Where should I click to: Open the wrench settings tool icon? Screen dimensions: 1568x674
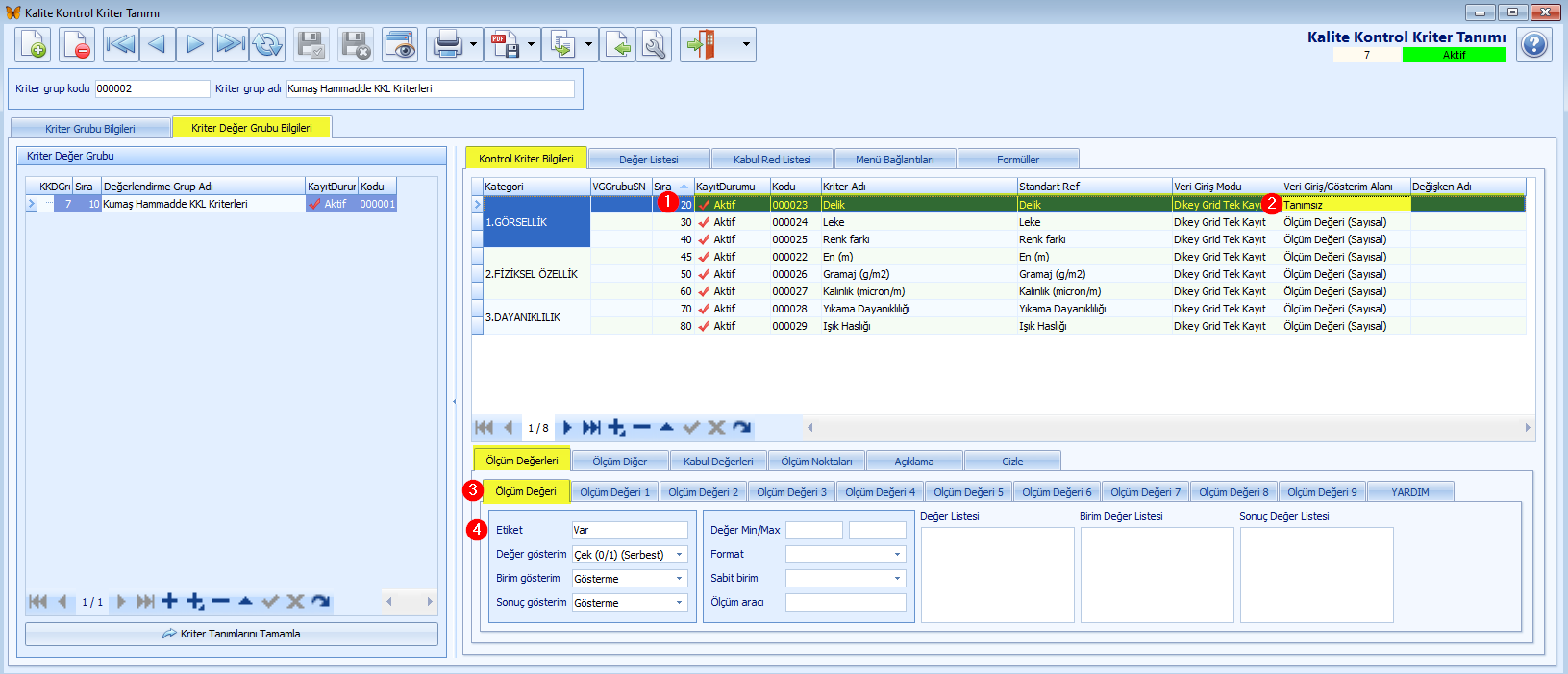(655, 44)
